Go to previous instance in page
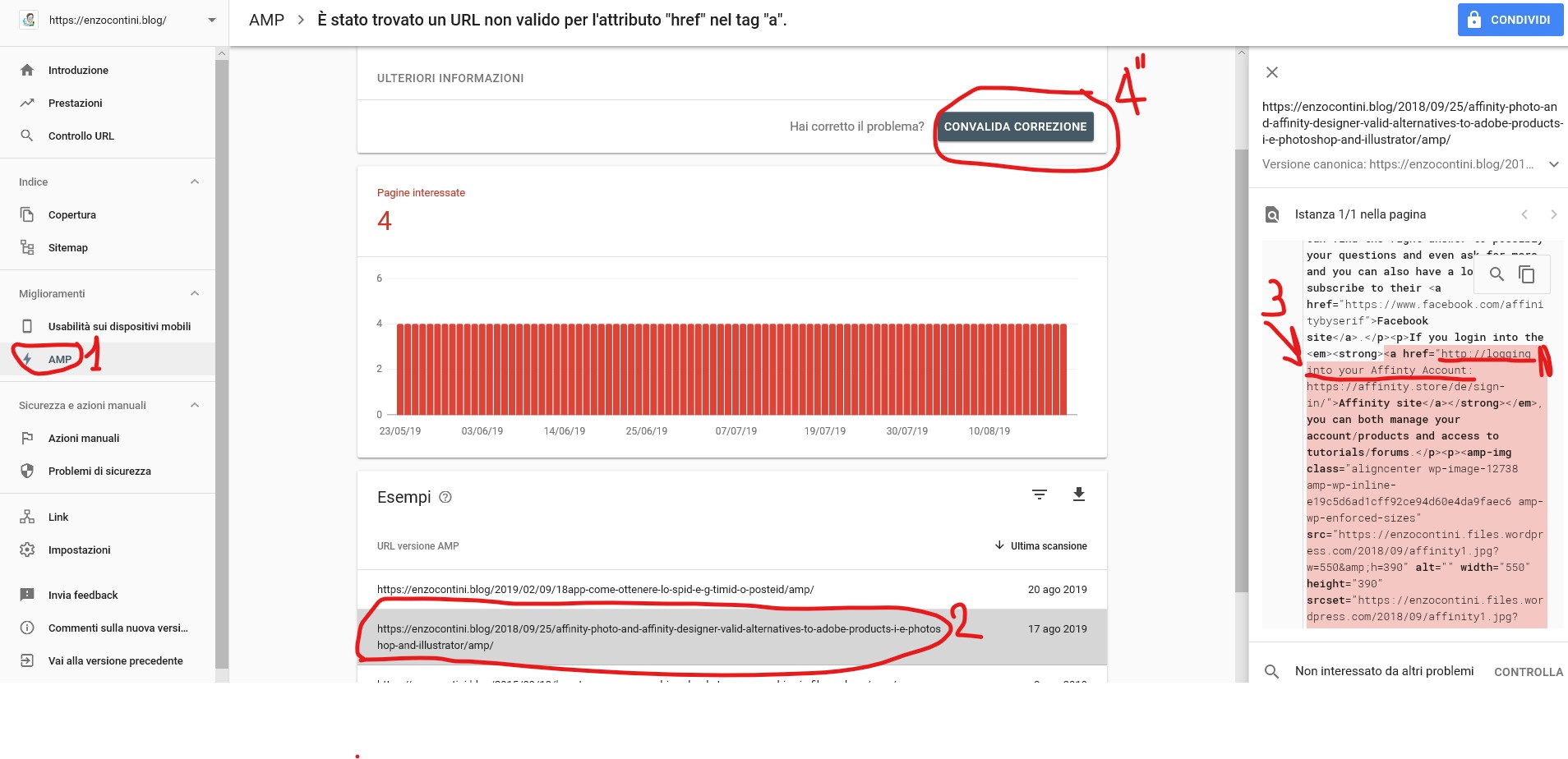The image size is (1568, 759). point(1524,214)
